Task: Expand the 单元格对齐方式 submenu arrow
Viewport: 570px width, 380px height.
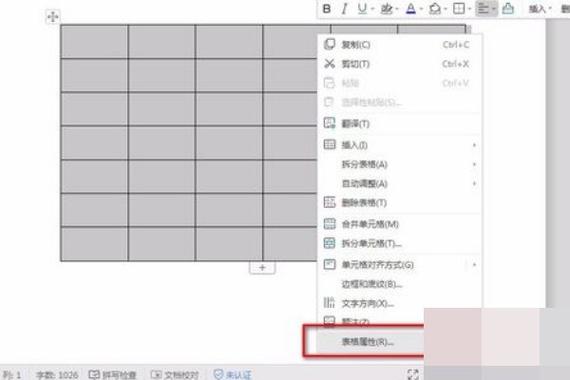Action: point(474,265)
